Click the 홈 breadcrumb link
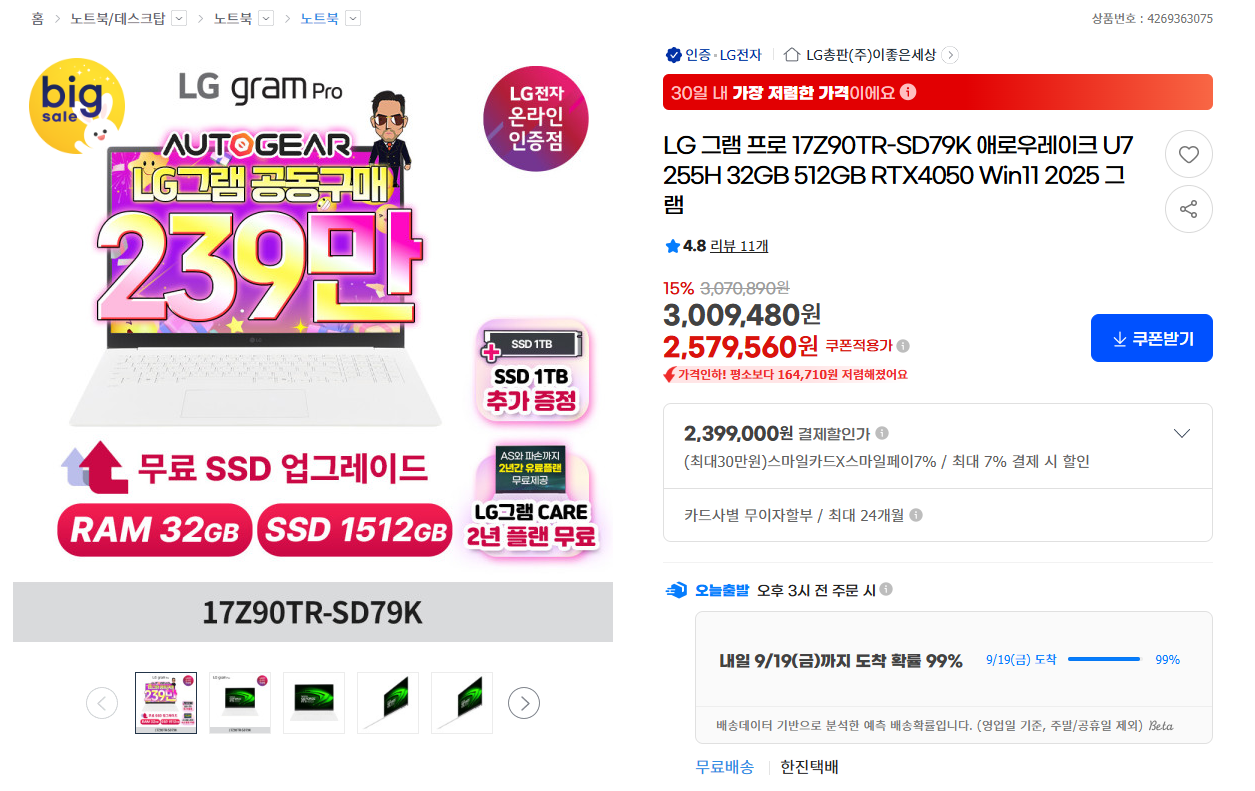Image resolution: width=1255 pixels, height=791 pixels. point(37,18)
